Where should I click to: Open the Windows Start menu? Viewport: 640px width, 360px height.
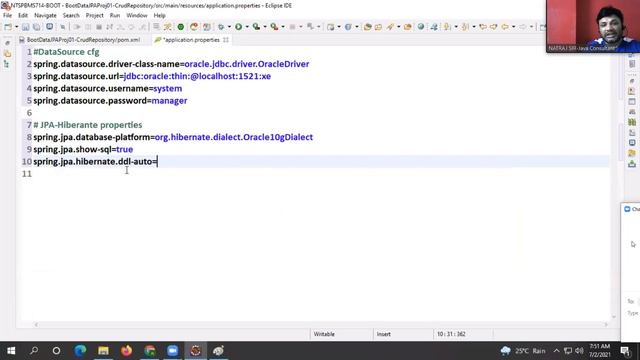[11, 351]
